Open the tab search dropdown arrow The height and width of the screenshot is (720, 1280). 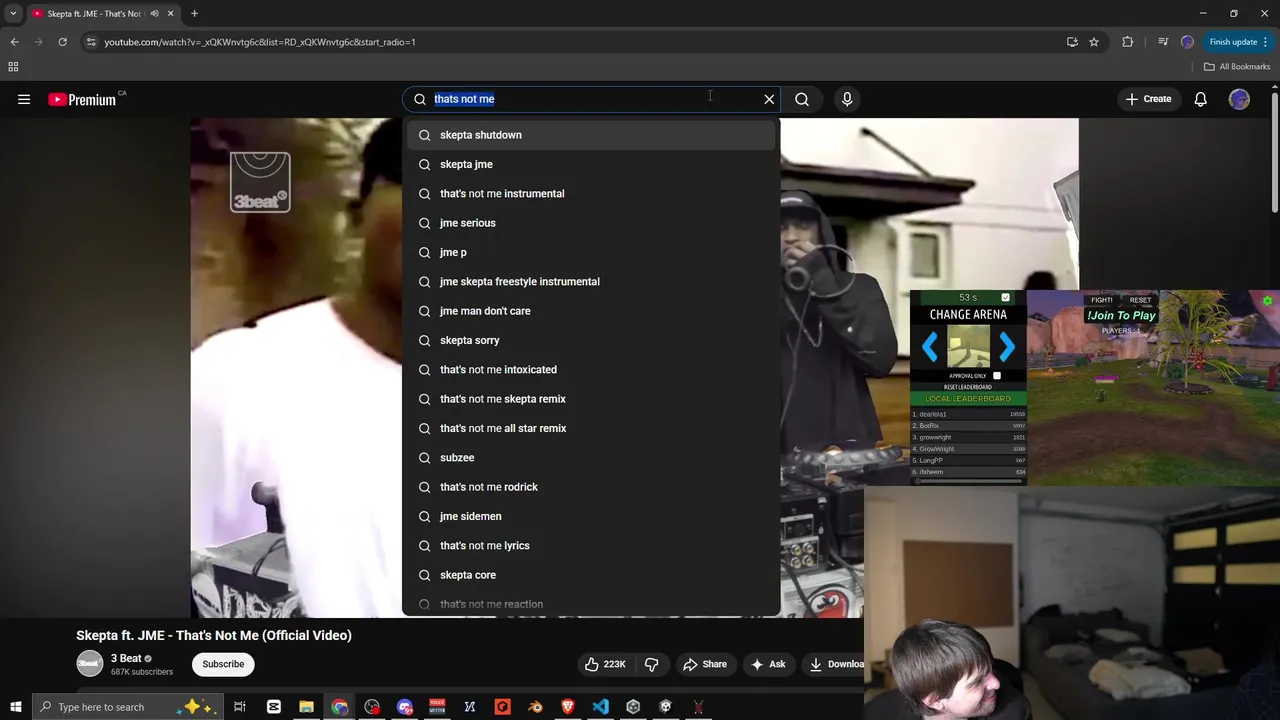[x=13, y=14]
